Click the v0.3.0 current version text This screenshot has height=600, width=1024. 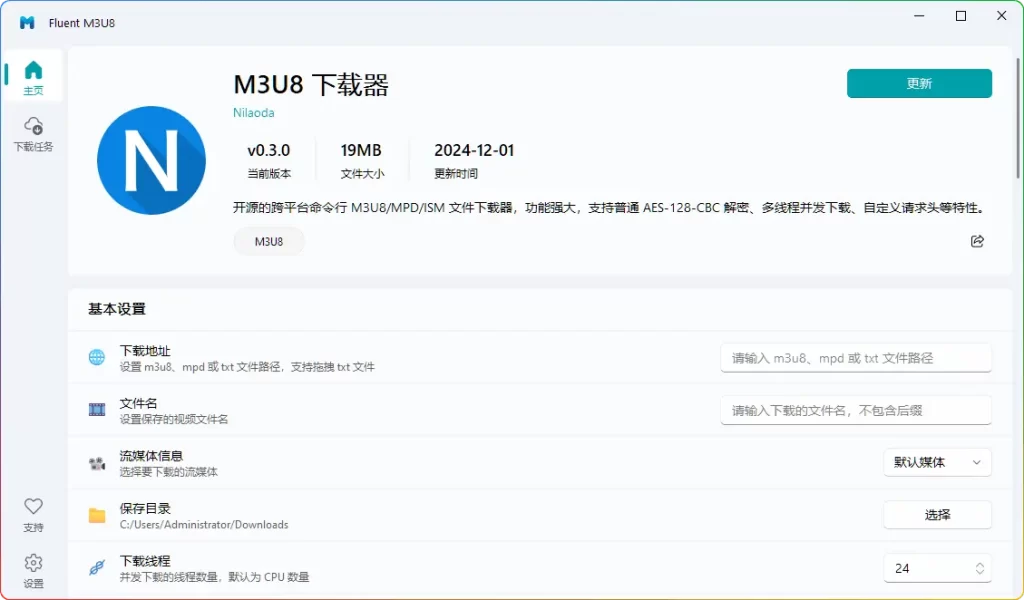(268, 150)
